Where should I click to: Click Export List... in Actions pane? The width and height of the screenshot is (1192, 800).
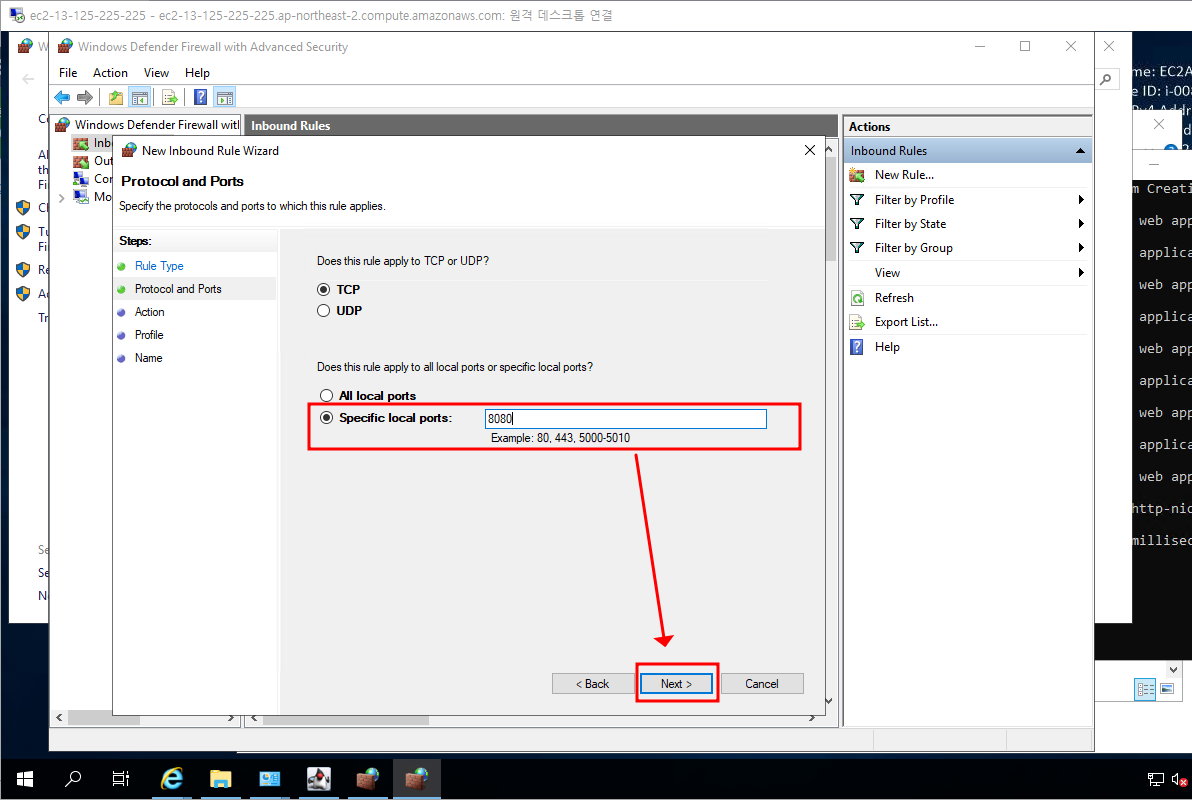(906, 322)
